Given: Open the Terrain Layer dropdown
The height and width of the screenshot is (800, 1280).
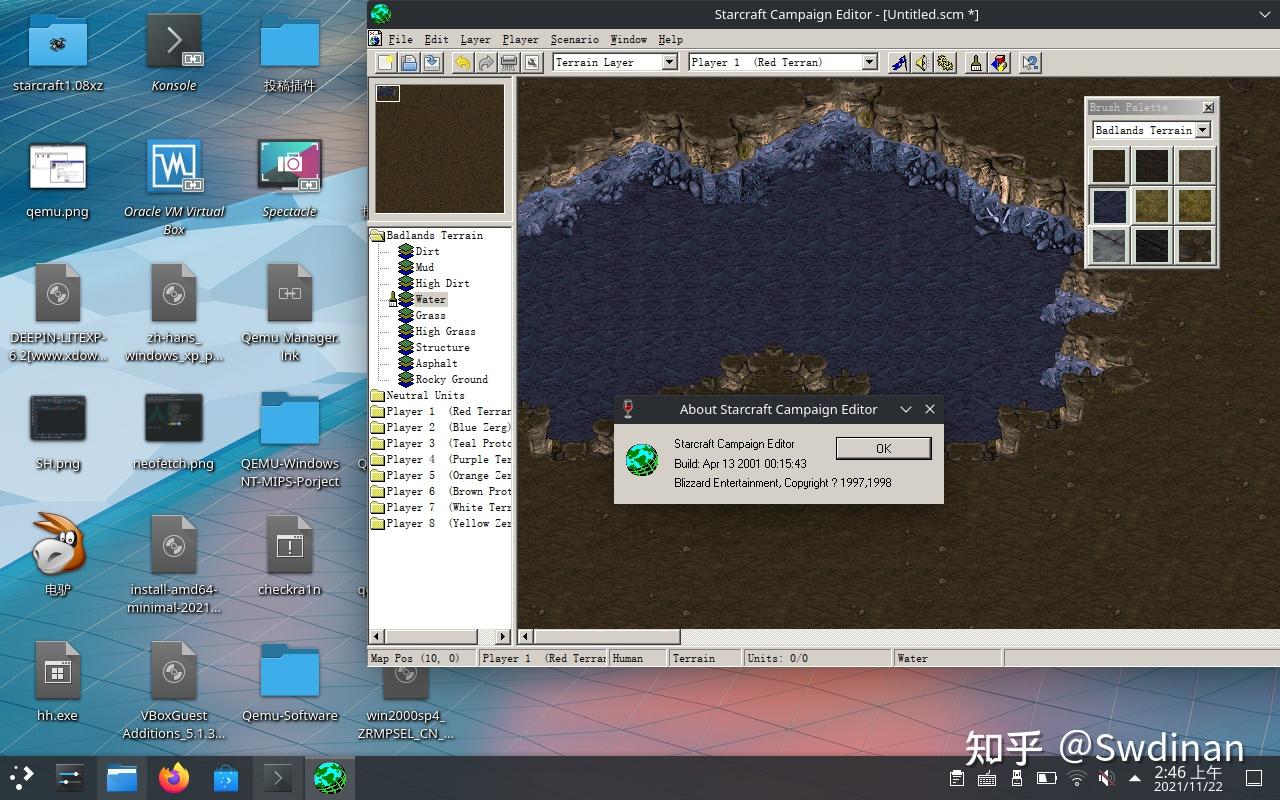Looking at the screenshot, I should click(670, 62).
